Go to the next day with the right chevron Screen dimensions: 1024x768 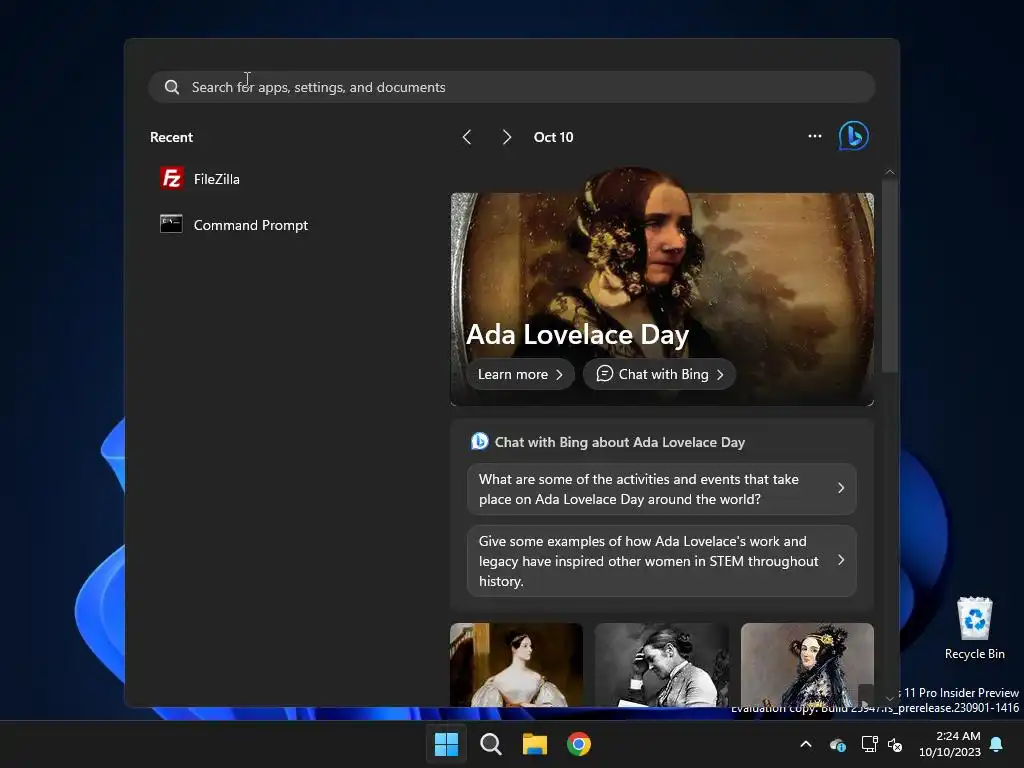[x=506, y=137]
